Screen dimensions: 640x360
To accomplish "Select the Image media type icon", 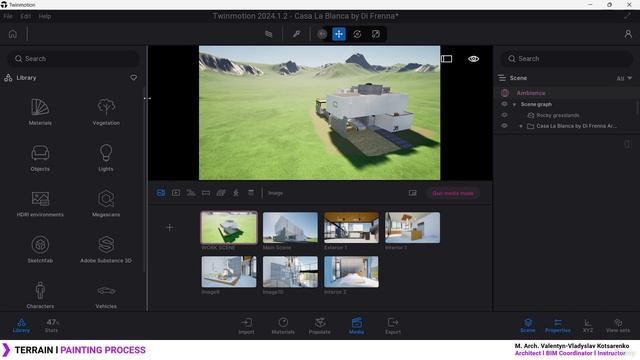I will coord(161,193).
